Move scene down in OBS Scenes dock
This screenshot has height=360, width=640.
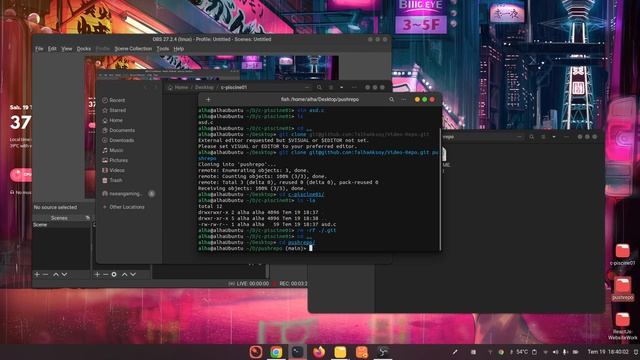(64, 275)
